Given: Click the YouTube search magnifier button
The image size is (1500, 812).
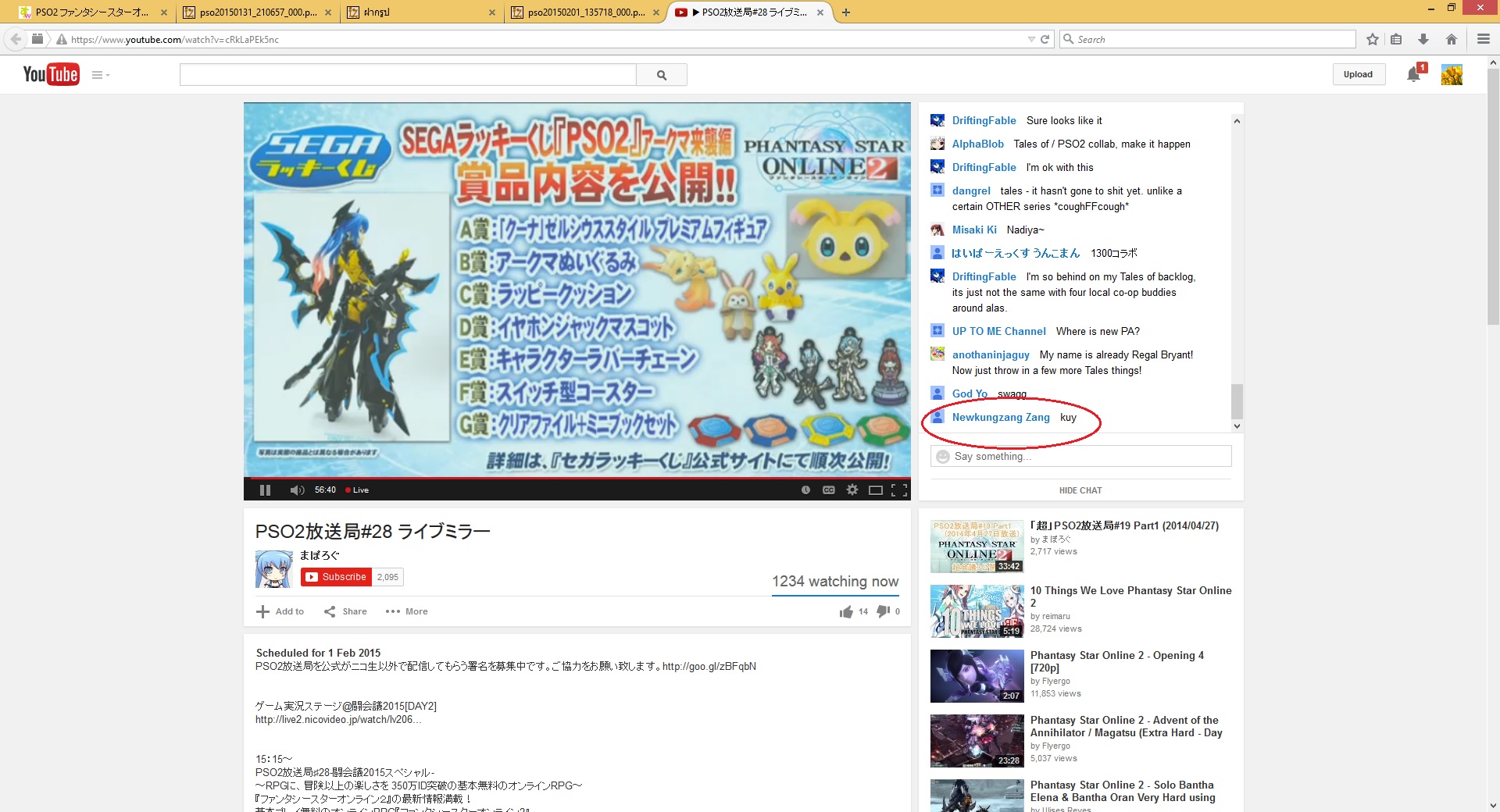Looking at the screenshot, I should pyautogui.click(x=662, y=75).
